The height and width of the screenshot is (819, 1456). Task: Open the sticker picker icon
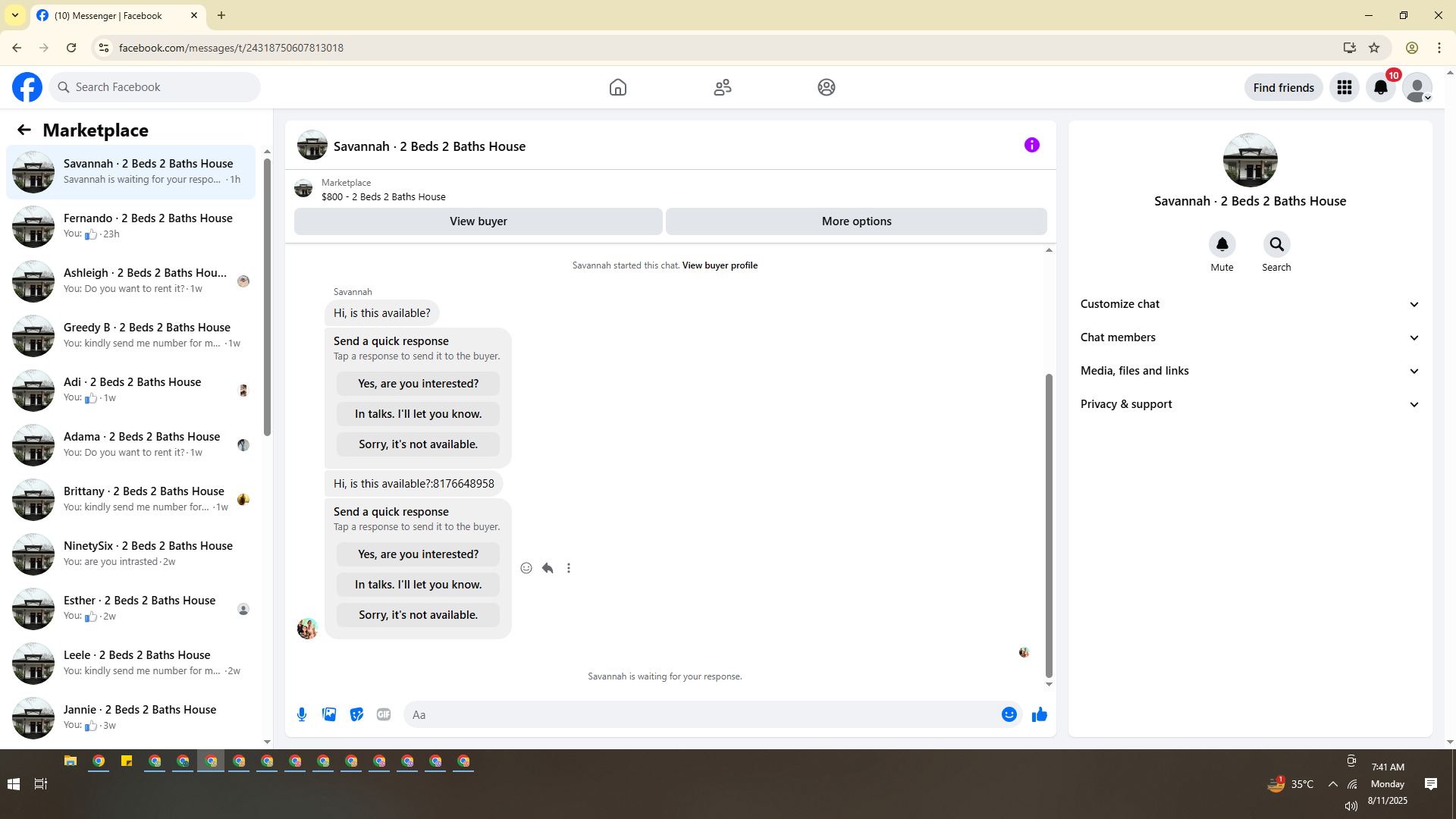click(356, 714)
